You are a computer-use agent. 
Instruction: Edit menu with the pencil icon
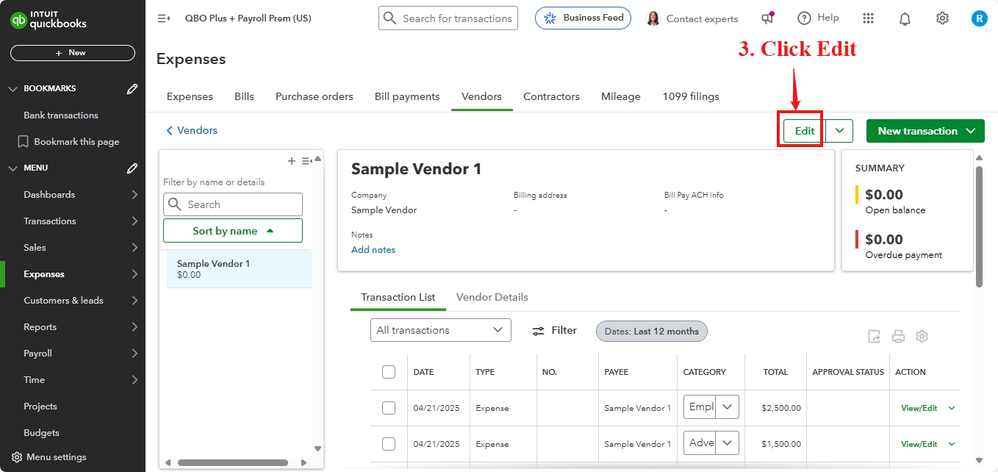click(x=132, y=168)
